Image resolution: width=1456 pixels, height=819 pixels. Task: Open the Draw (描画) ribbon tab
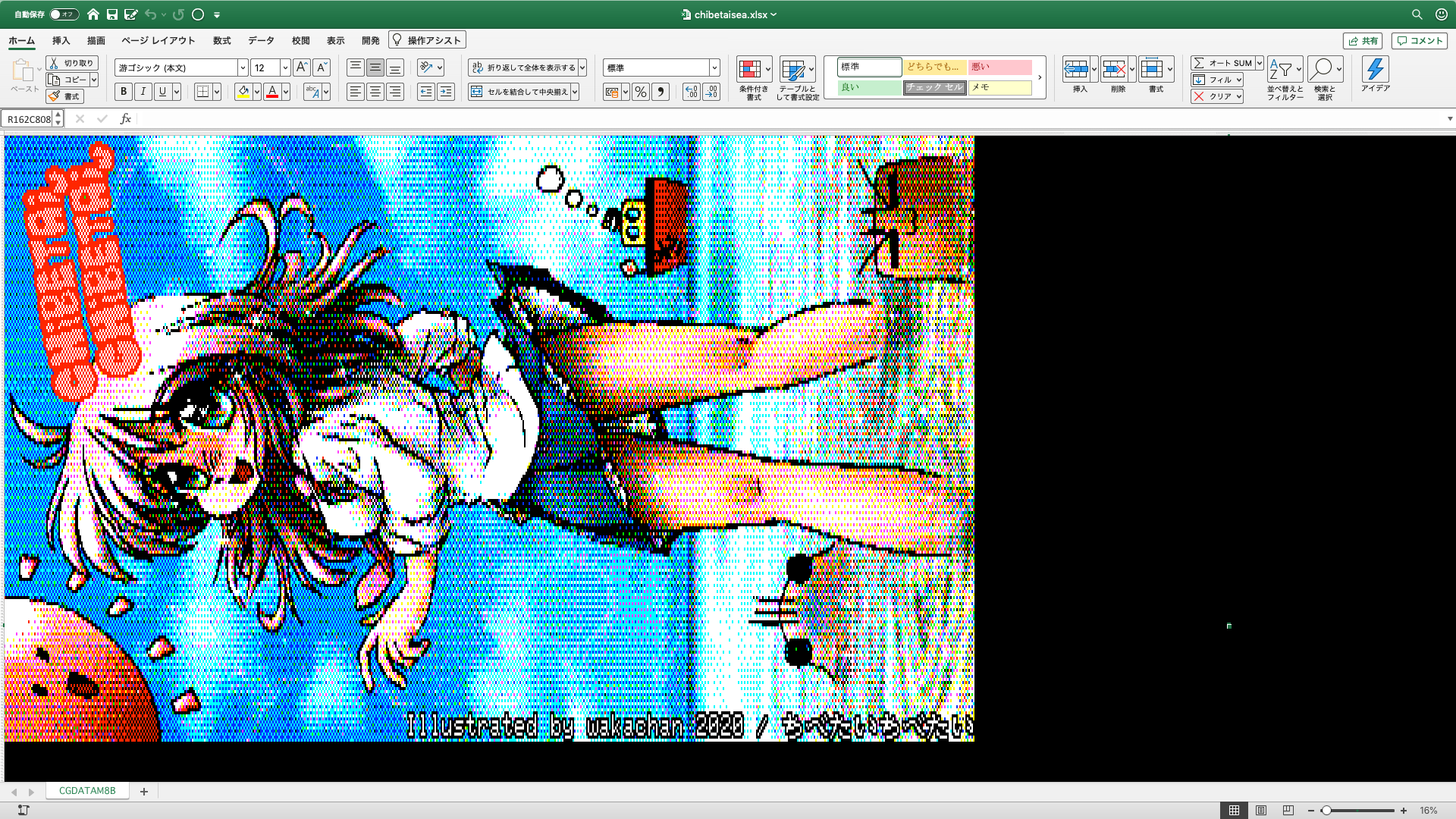coord(96,40)
